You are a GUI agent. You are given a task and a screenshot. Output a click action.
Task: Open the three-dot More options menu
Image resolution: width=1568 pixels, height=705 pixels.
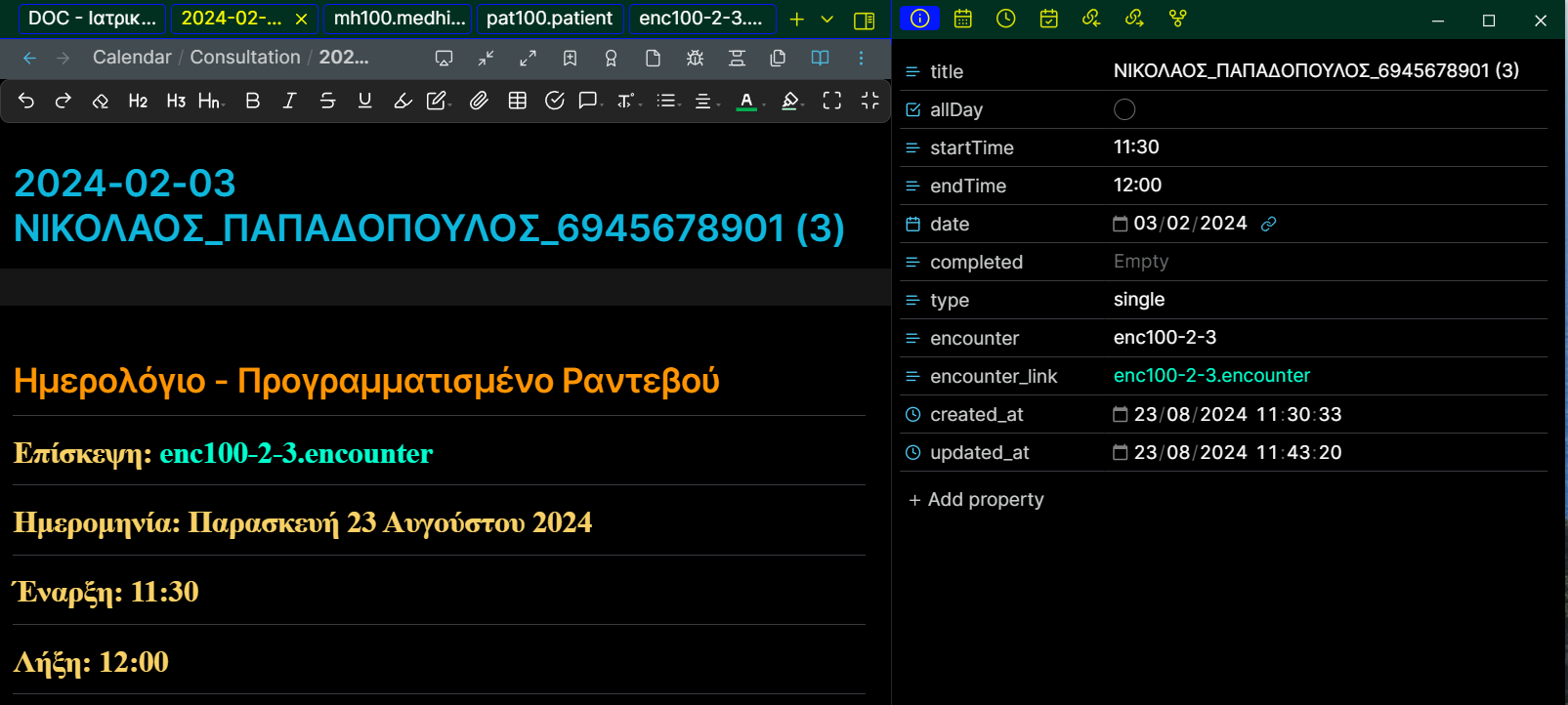coord(861,59)
